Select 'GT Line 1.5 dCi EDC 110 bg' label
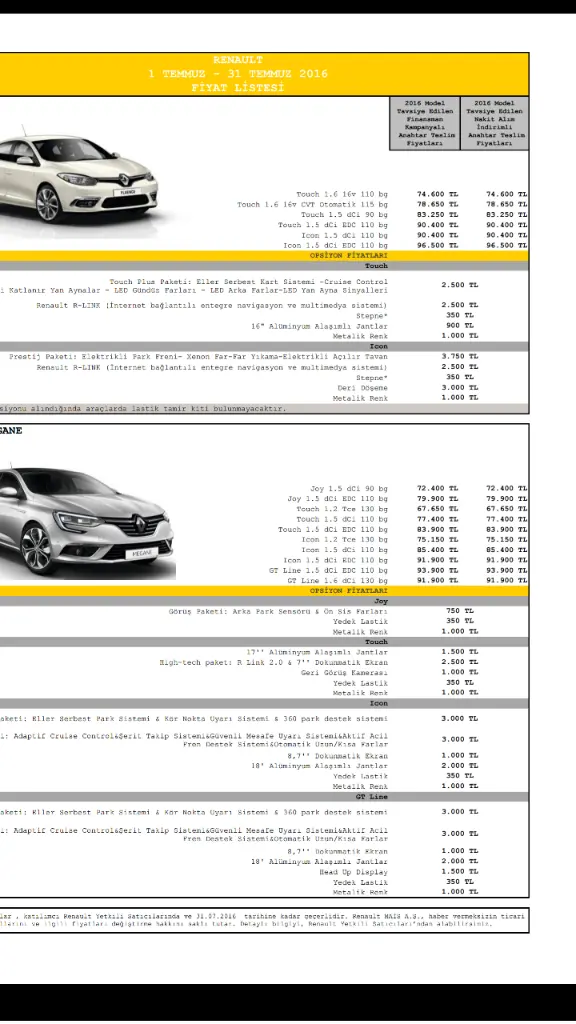This screenshot has width=576, height=1024. (x=328, y=571)
